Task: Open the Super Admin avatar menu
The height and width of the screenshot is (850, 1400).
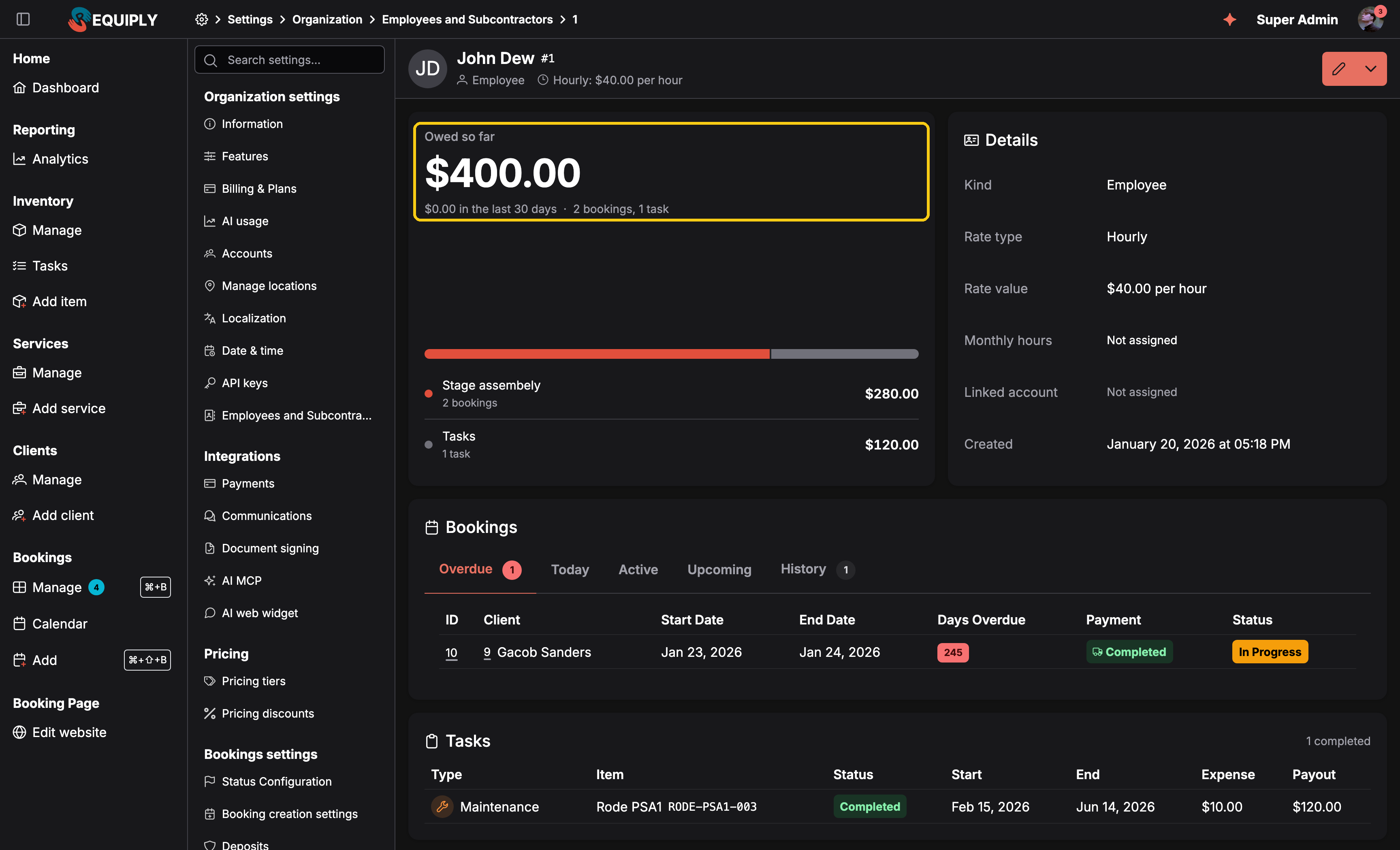Action: point(1371,19)
